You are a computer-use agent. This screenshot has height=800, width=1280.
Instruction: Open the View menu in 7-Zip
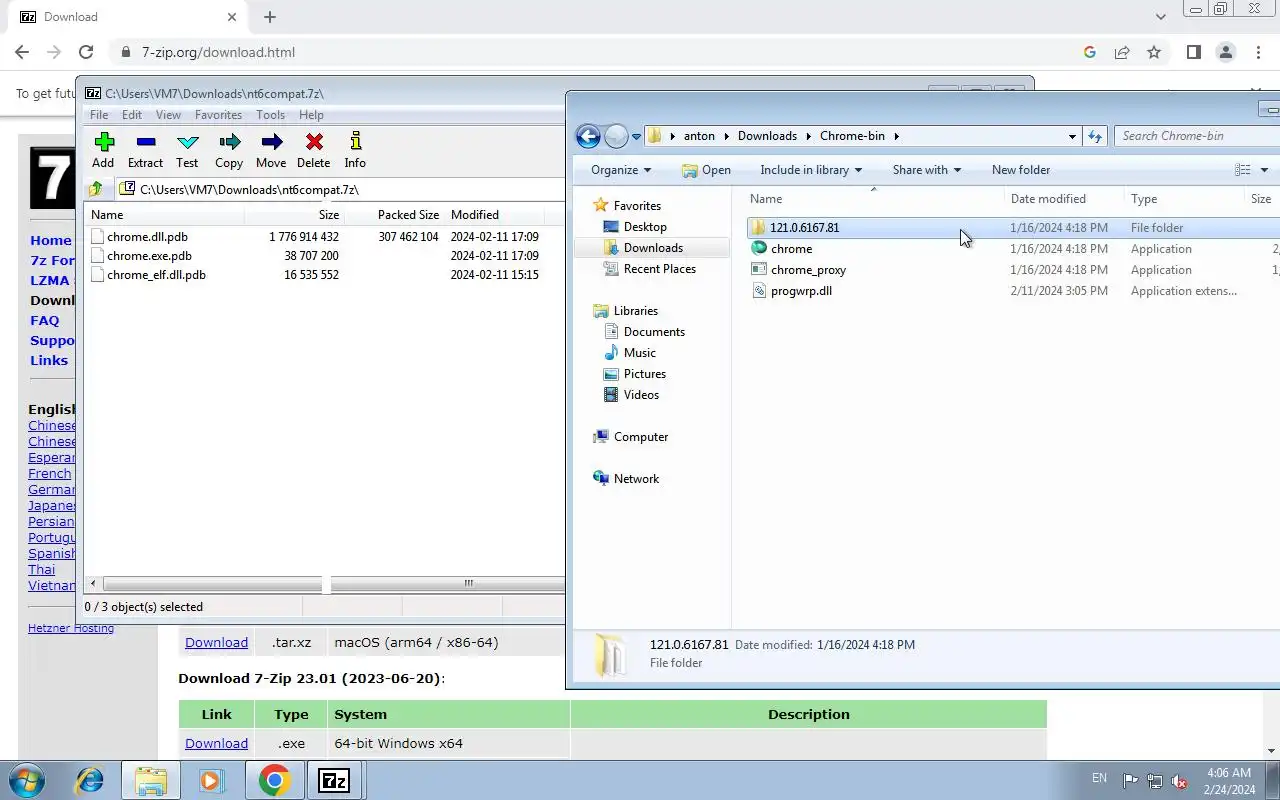168,115
